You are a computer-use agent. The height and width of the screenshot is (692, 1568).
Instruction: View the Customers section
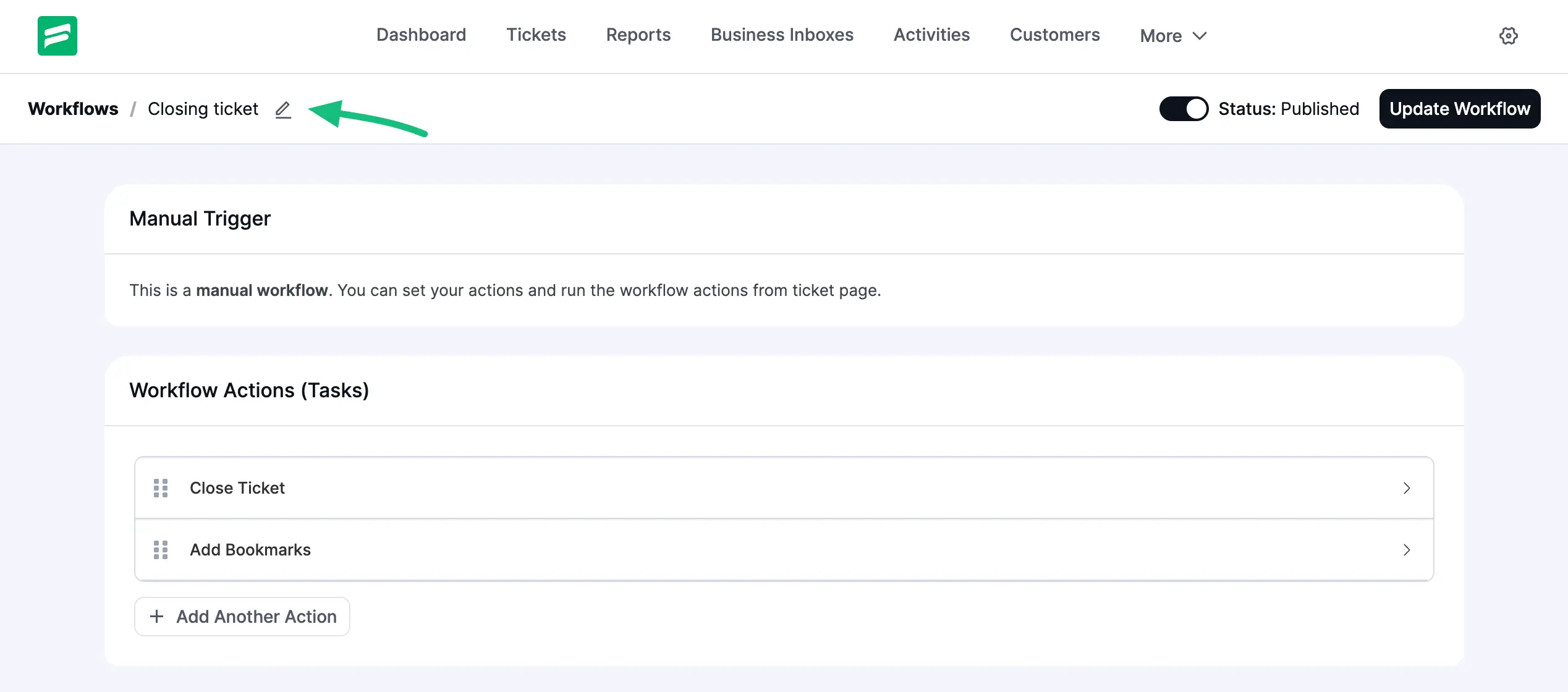click(x=1054, y=35)
